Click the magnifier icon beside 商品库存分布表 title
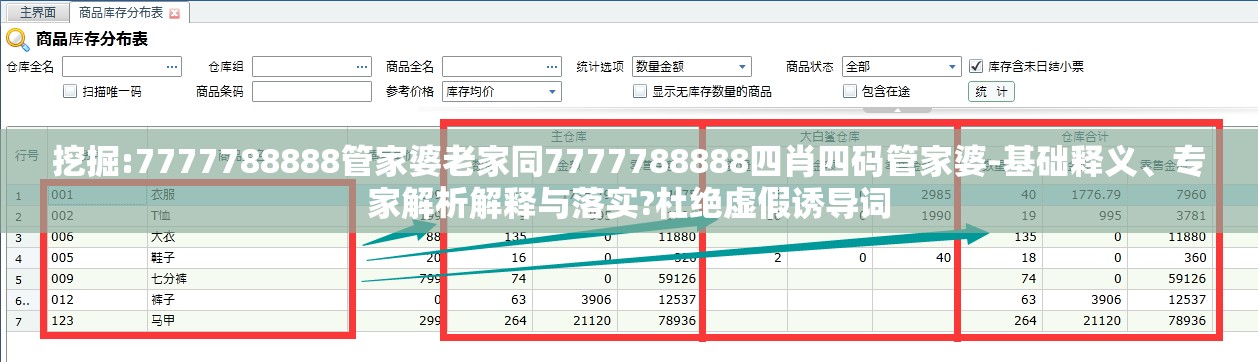Screen dimensions: 1258x362 (x=18, y=39)
